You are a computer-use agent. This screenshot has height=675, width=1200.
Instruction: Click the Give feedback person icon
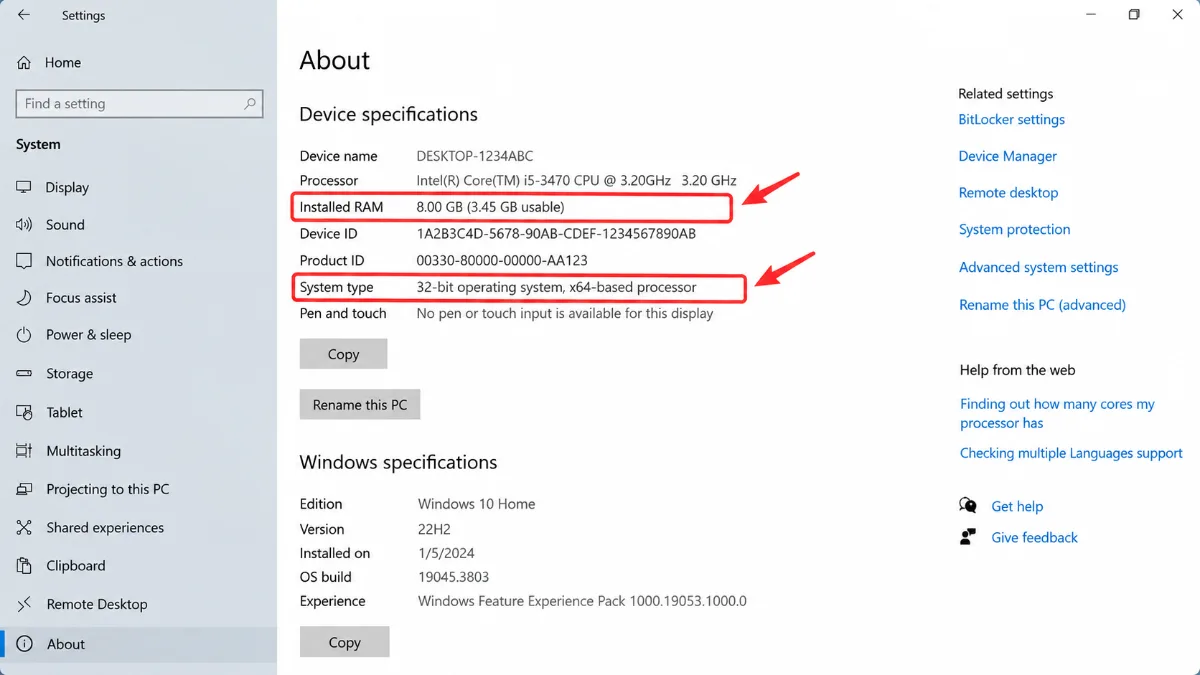tap(968, 537)
